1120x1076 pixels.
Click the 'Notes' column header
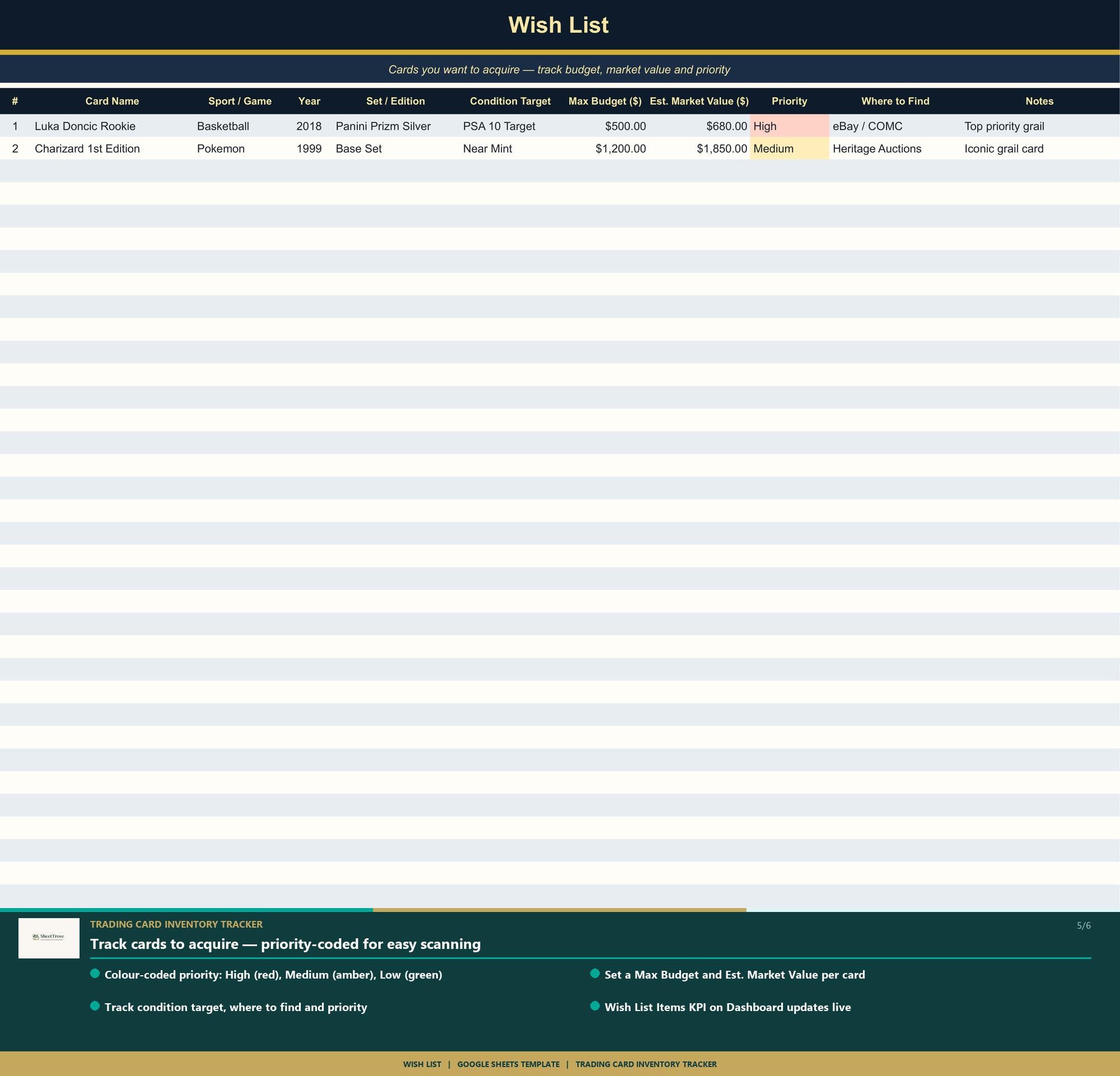click(1039, 101)
